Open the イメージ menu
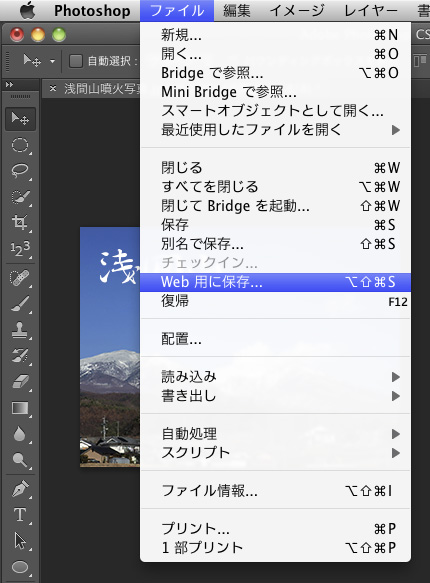This screenshot has height=583, width=430. click(x=297, y=10)
